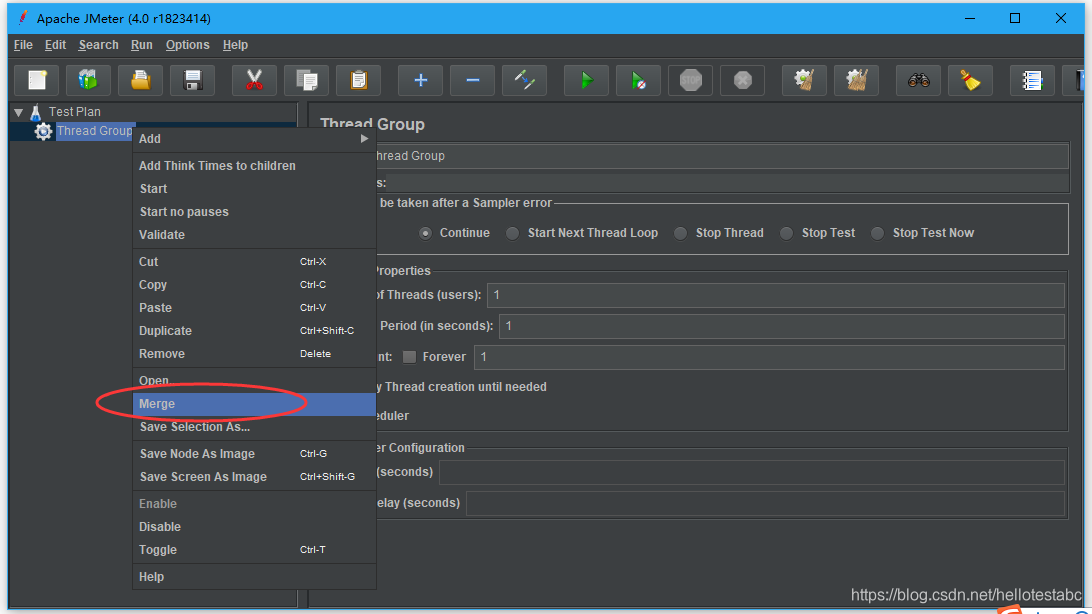
Task: Click the Loop Count input field
Action: [769, 357]
